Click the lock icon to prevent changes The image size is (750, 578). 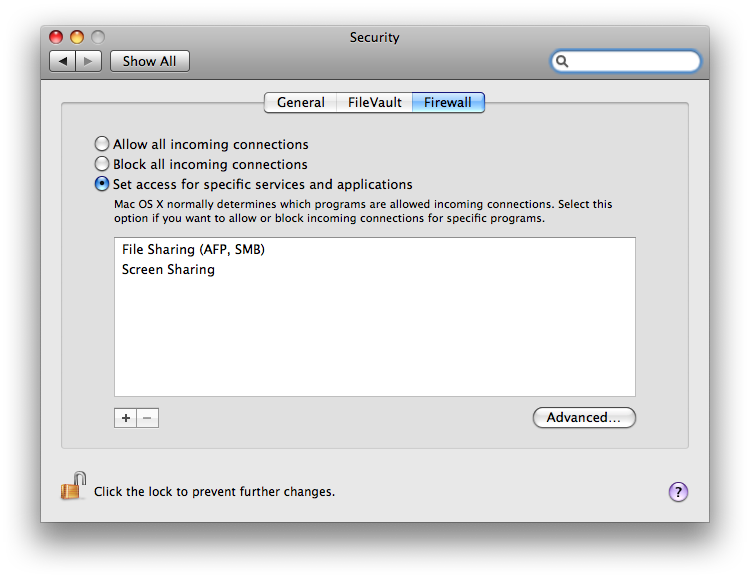pos(73,487)
